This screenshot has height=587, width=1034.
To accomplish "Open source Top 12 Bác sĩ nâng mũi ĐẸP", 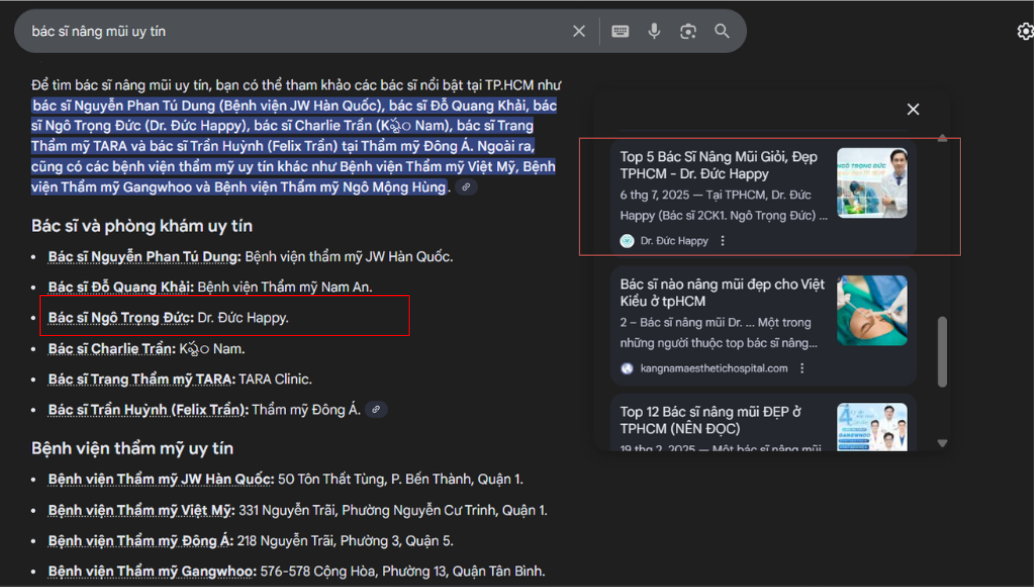I will point(711,420).
